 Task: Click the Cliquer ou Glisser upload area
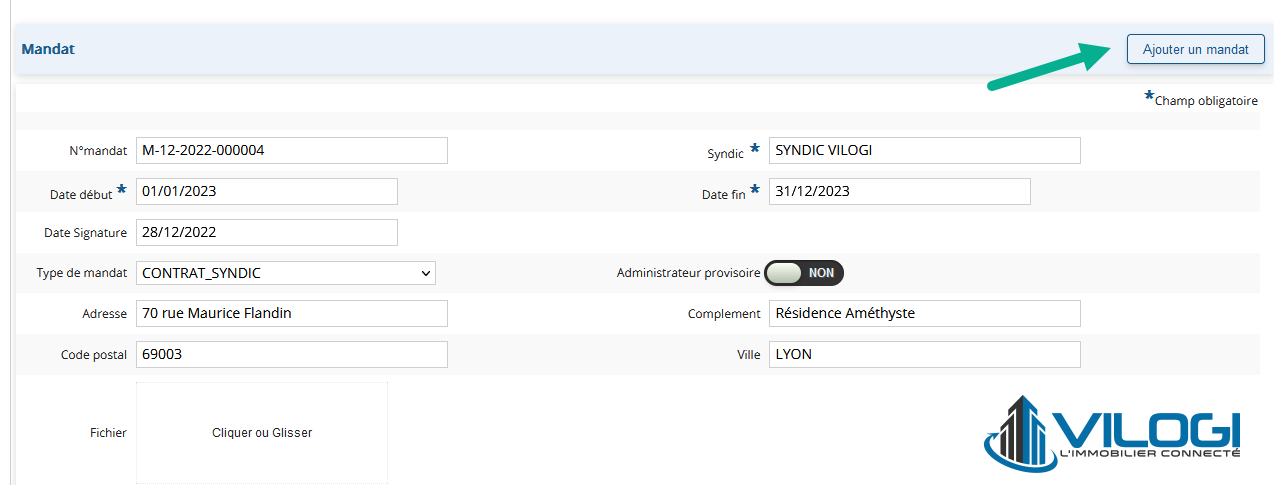click(262, 433)
